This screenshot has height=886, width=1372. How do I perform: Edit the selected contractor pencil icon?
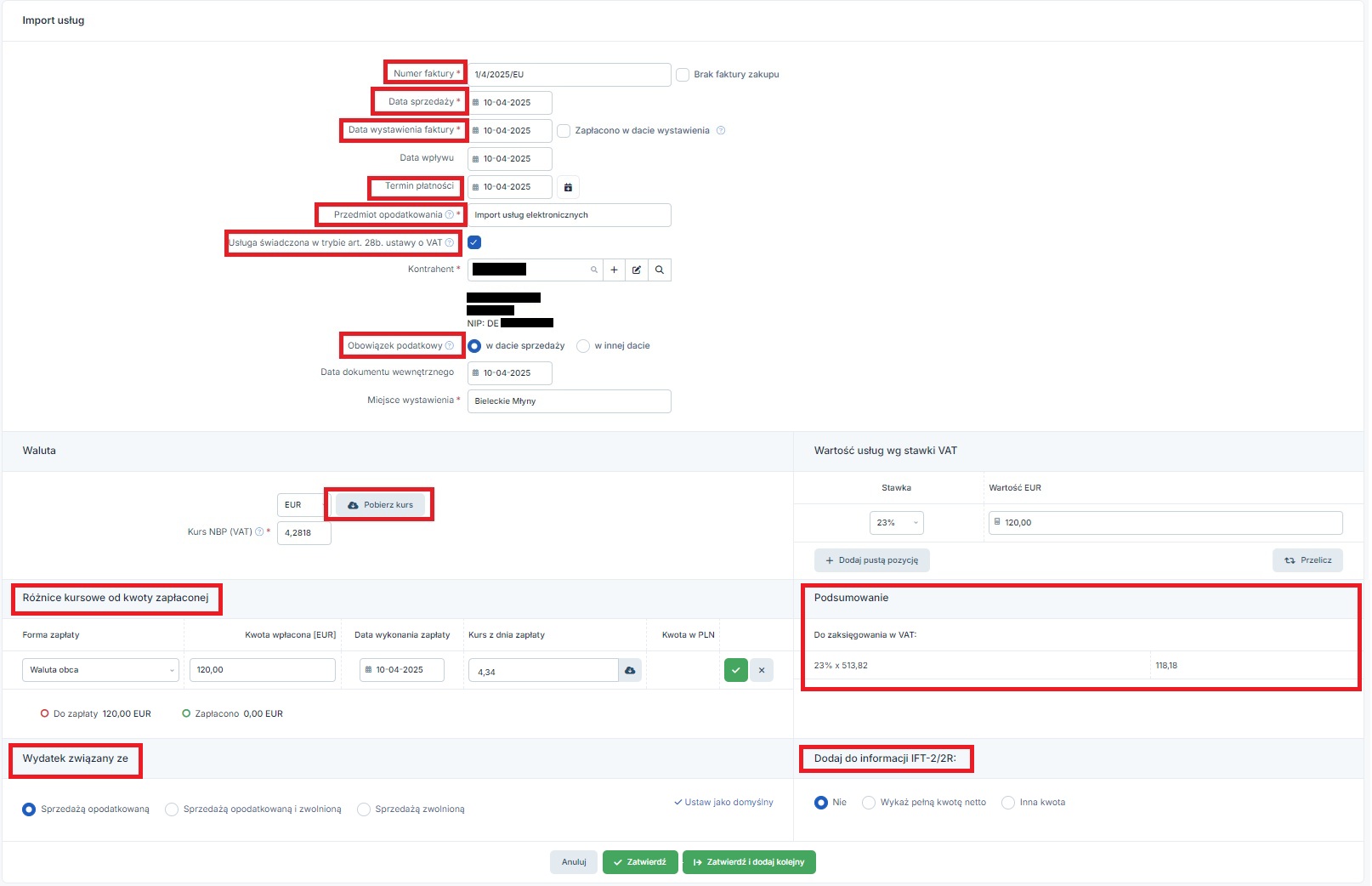point(637,270)
